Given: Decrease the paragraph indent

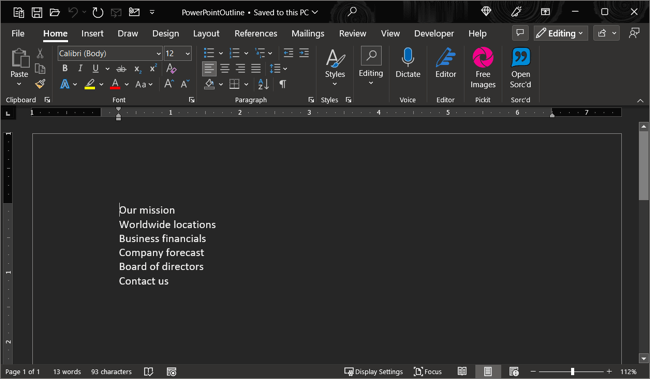Looking at the screenshot, I should 289,53.
